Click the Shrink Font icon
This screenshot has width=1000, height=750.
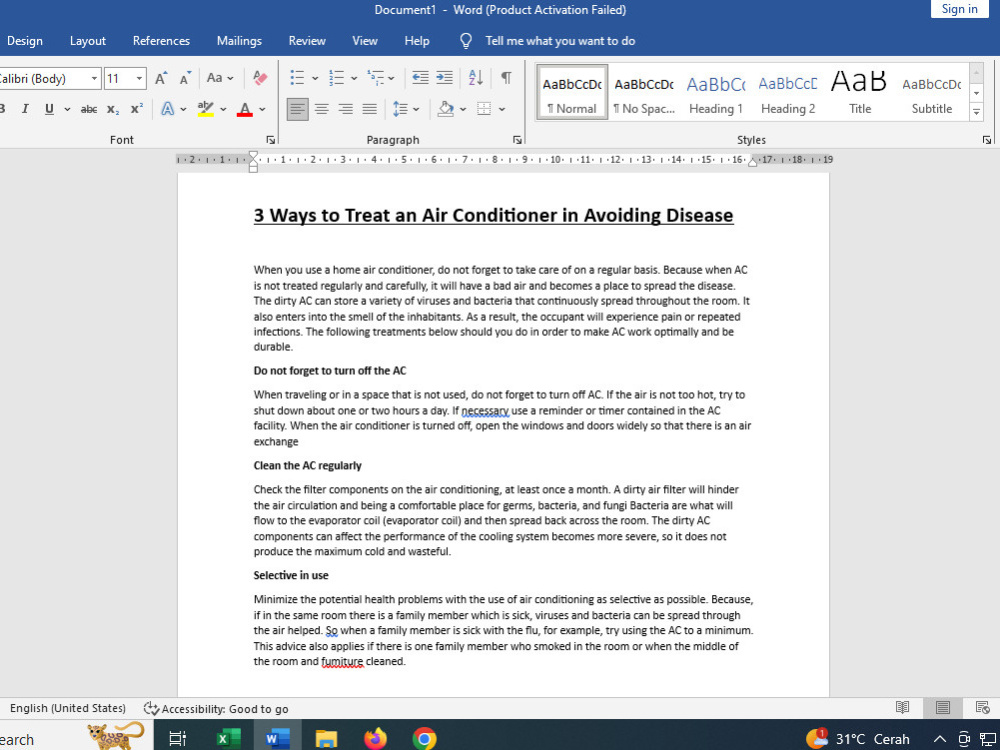[185, 78]
